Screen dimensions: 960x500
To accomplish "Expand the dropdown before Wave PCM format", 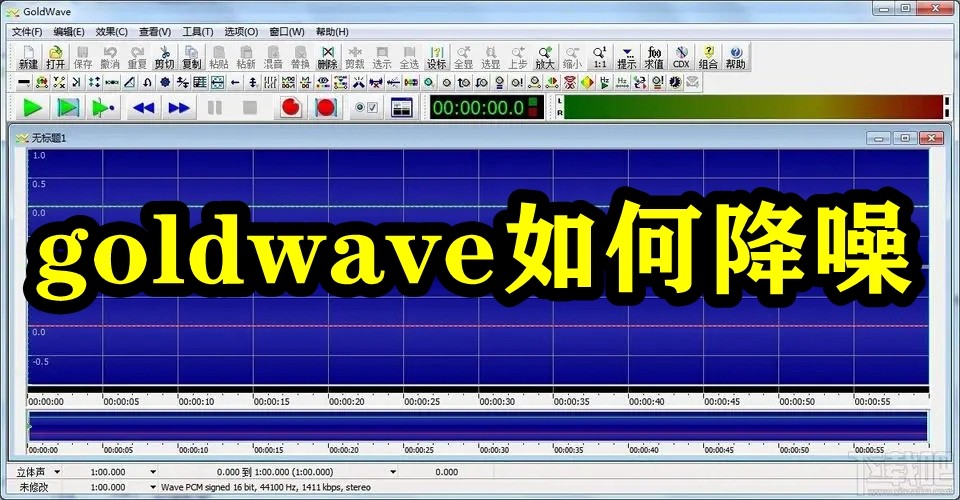I will coord(153,487).
